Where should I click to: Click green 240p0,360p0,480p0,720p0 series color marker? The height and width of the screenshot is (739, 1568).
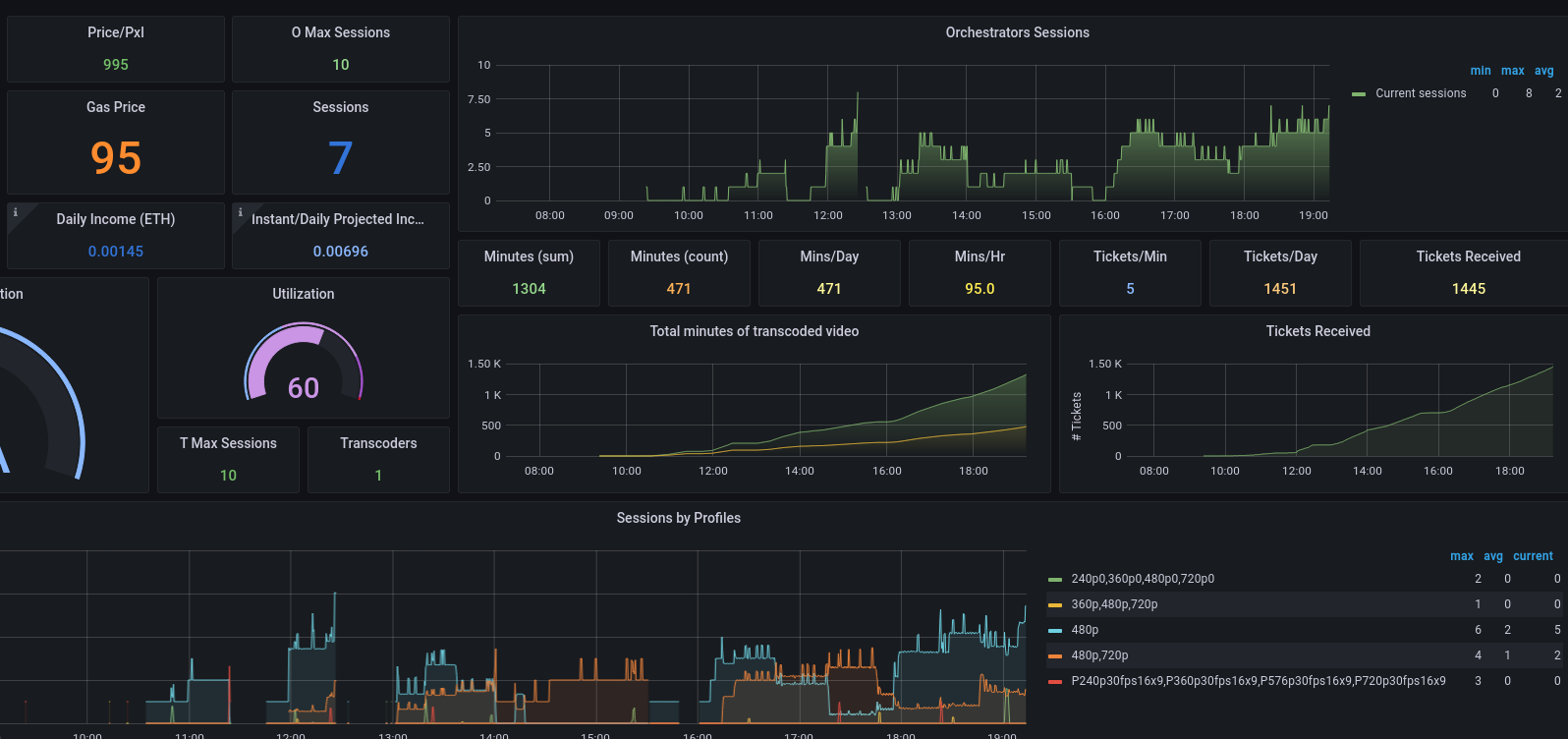tap(1055, 580)
